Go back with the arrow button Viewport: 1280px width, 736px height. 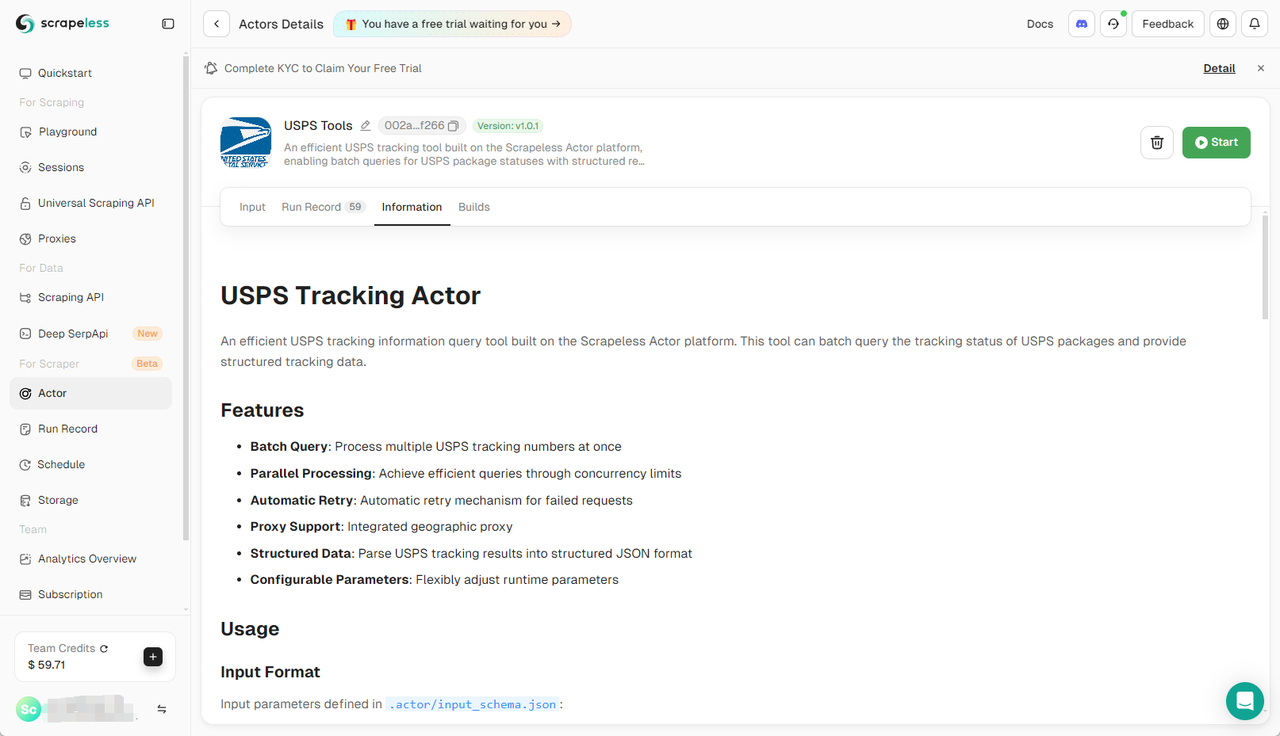216,24
